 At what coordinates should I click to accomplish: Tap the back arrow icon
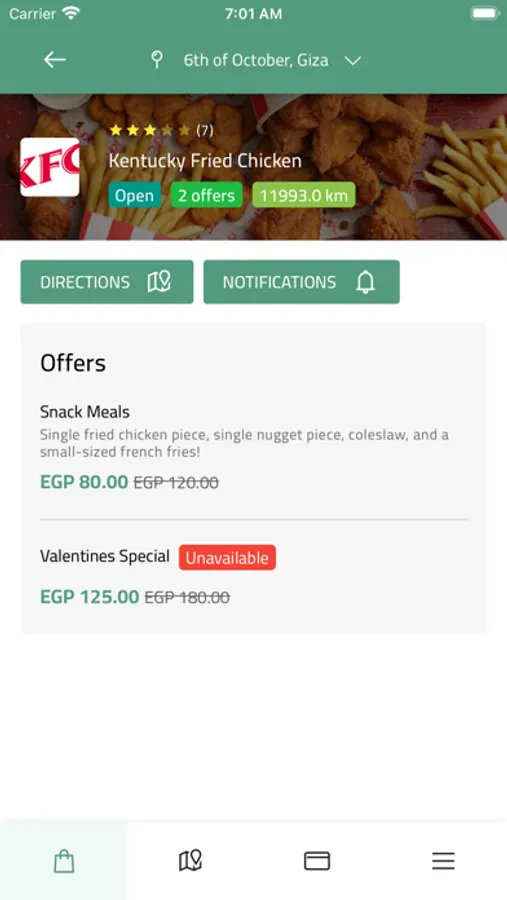click(x=55, y=60)
